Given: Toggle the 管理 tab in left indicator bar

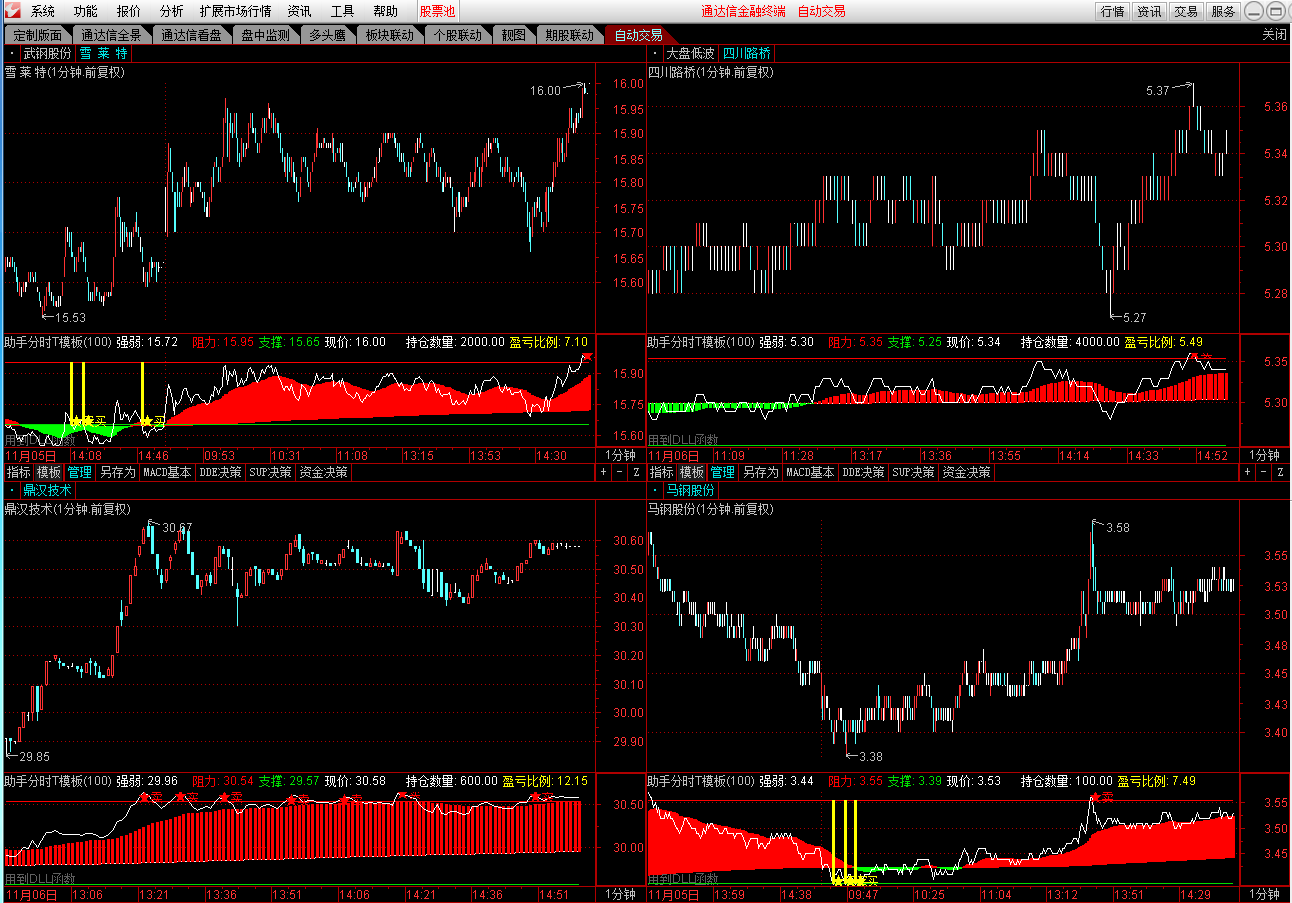Looking at the screenshot, I should (x=80, y=472).
